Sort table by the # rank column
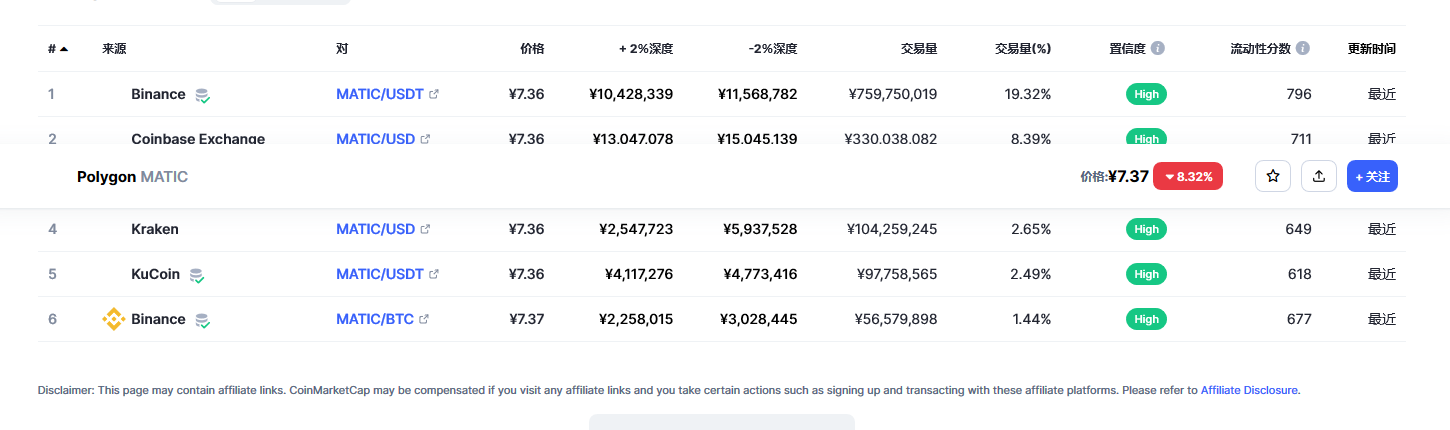Viewport: 1450px width, 430px height. click(x=57, y=48)
